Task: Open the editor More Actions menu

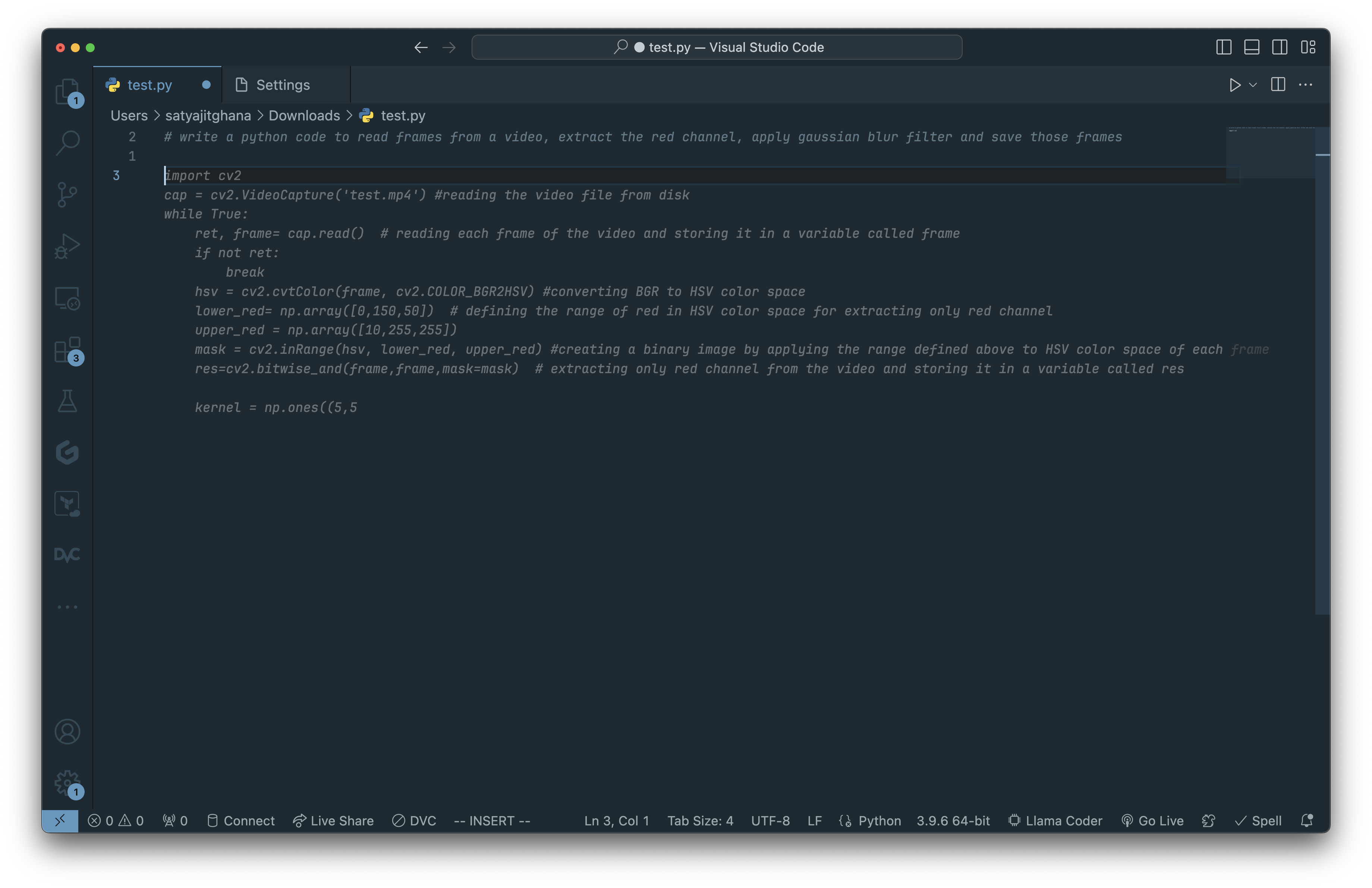Action: click(x=1305, y=85)
